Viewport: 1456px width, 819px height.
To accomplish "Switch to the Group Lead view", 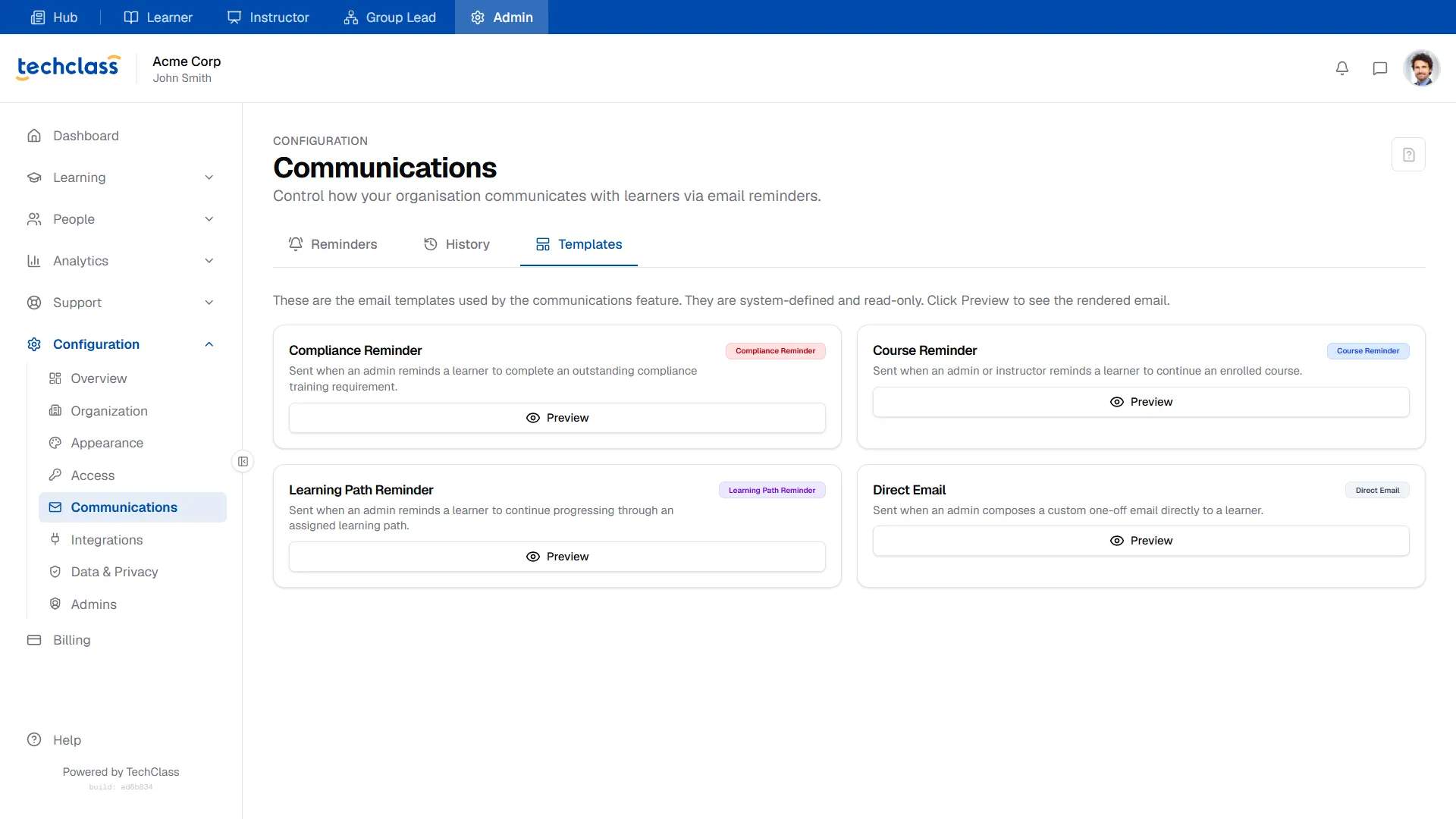I will point(390,17).
